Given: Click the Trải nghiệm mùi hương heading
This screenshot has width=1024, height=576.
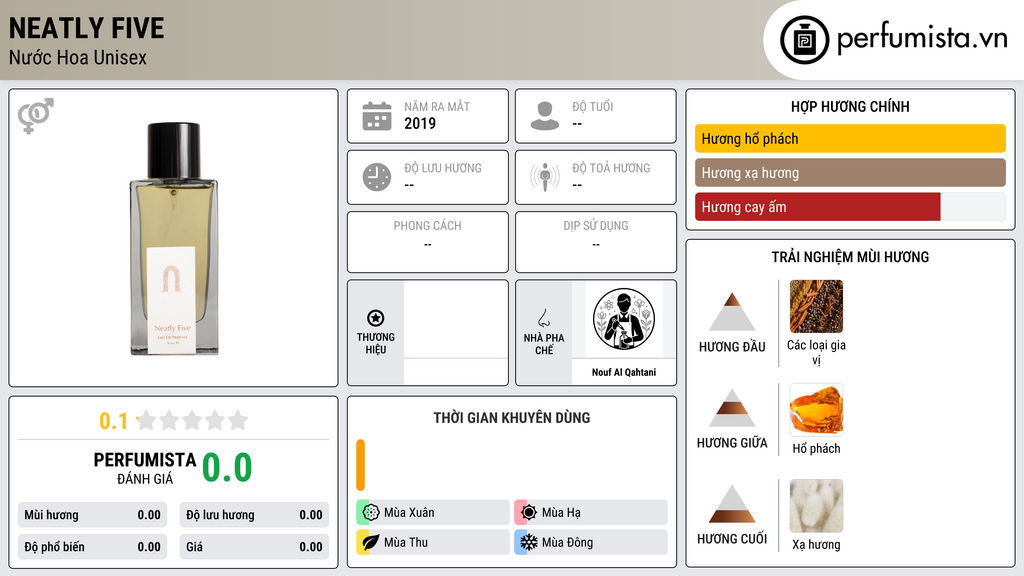Looking at the screenshot, I should click(x=850, y=257).
